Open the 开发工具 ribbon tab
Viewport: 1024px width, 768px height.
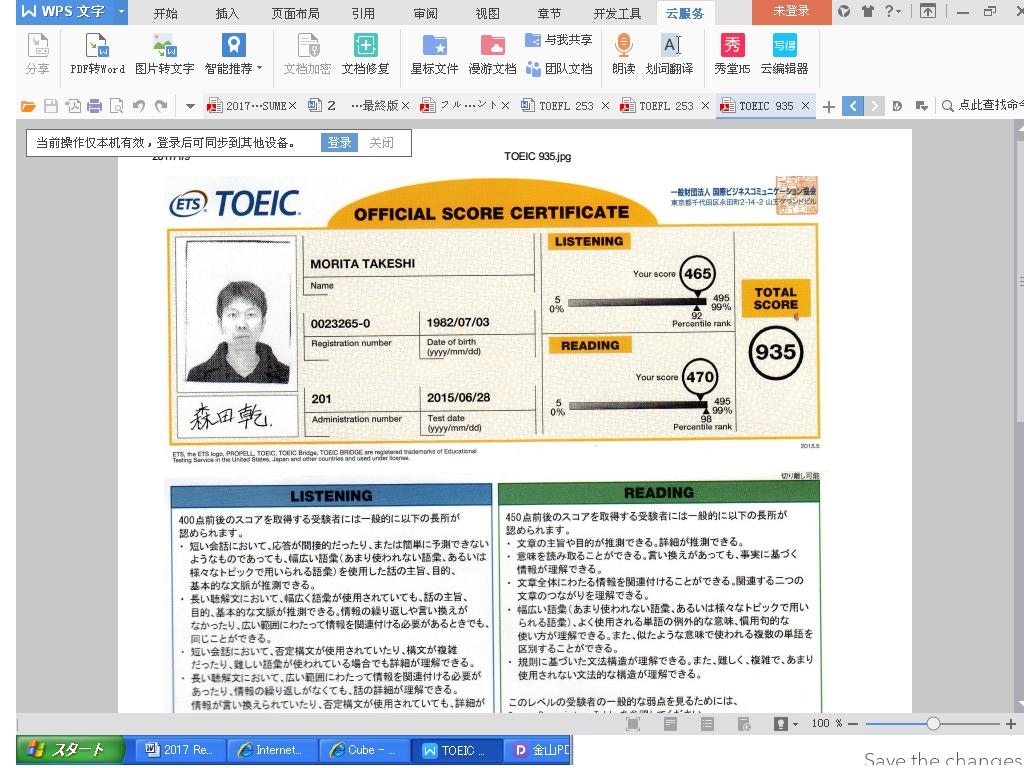point(617,13)
